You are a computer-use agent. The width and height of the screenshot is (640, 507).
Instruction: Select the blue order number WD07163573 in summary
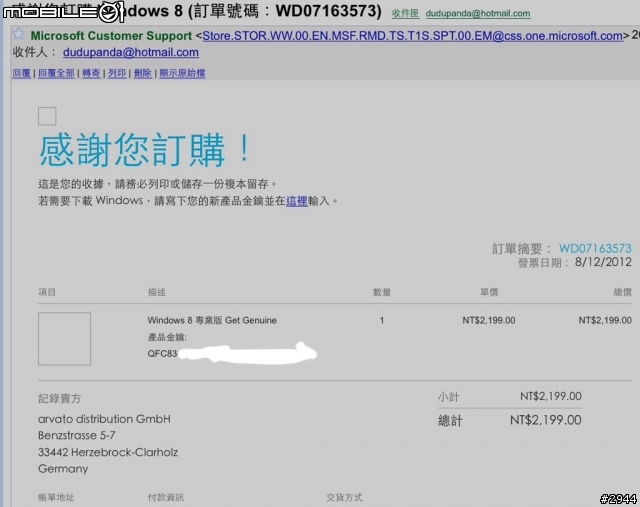coord(595,248)
